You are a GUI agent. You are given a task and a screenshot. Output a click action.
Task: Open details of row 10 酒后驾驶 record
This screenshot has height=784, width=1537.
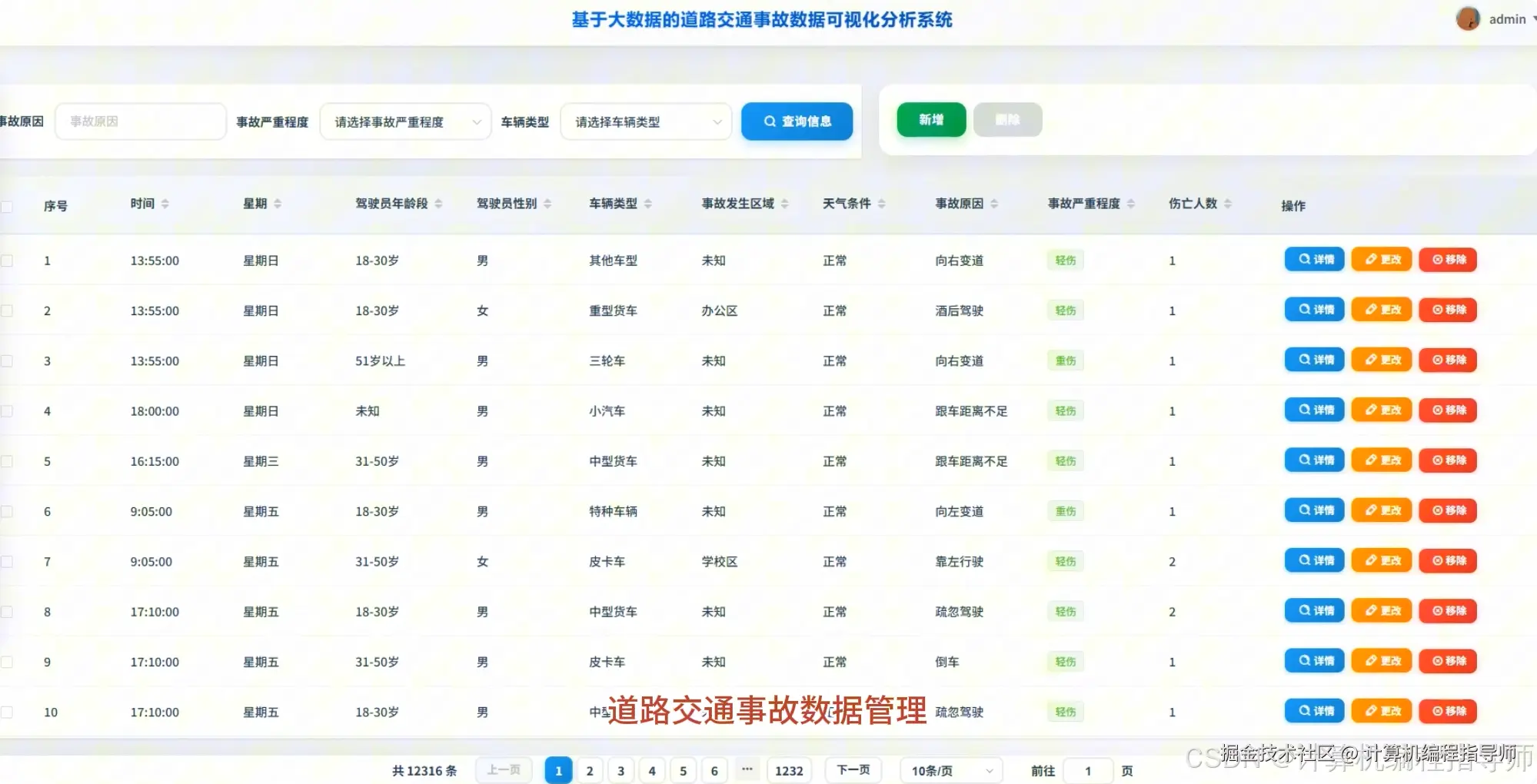[1313, 710]
